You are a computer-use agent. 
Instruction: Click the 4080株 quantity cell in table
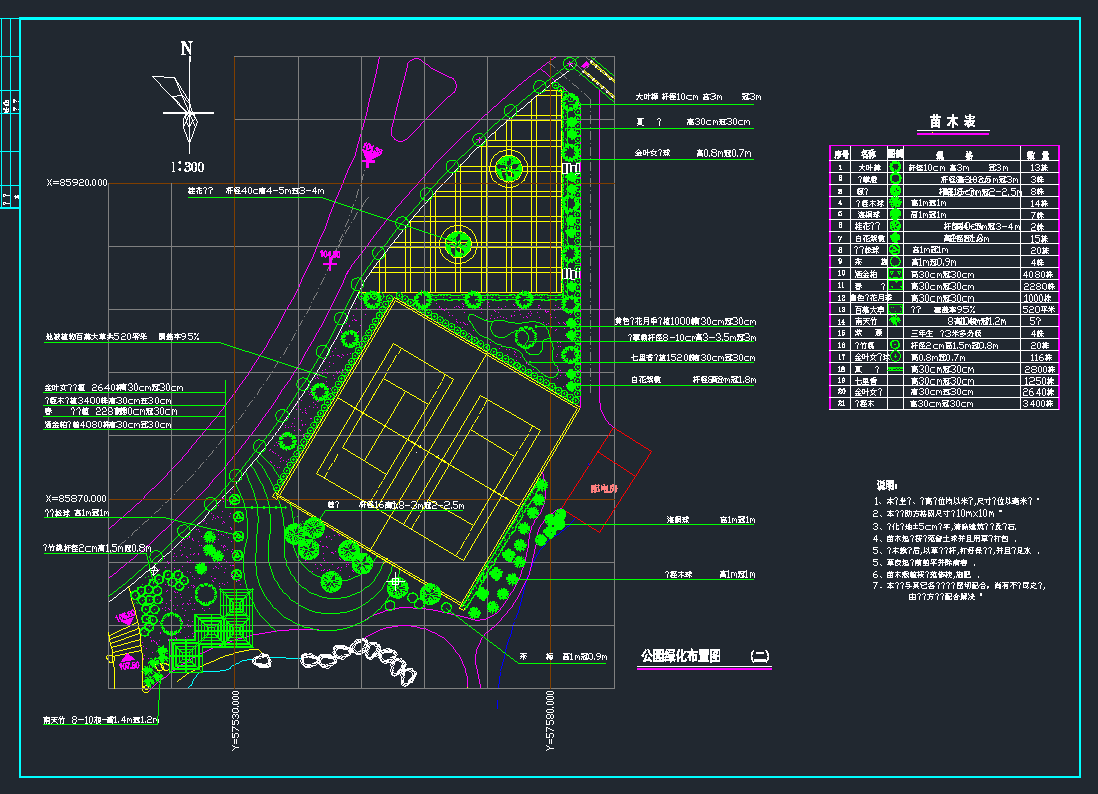1039,274
